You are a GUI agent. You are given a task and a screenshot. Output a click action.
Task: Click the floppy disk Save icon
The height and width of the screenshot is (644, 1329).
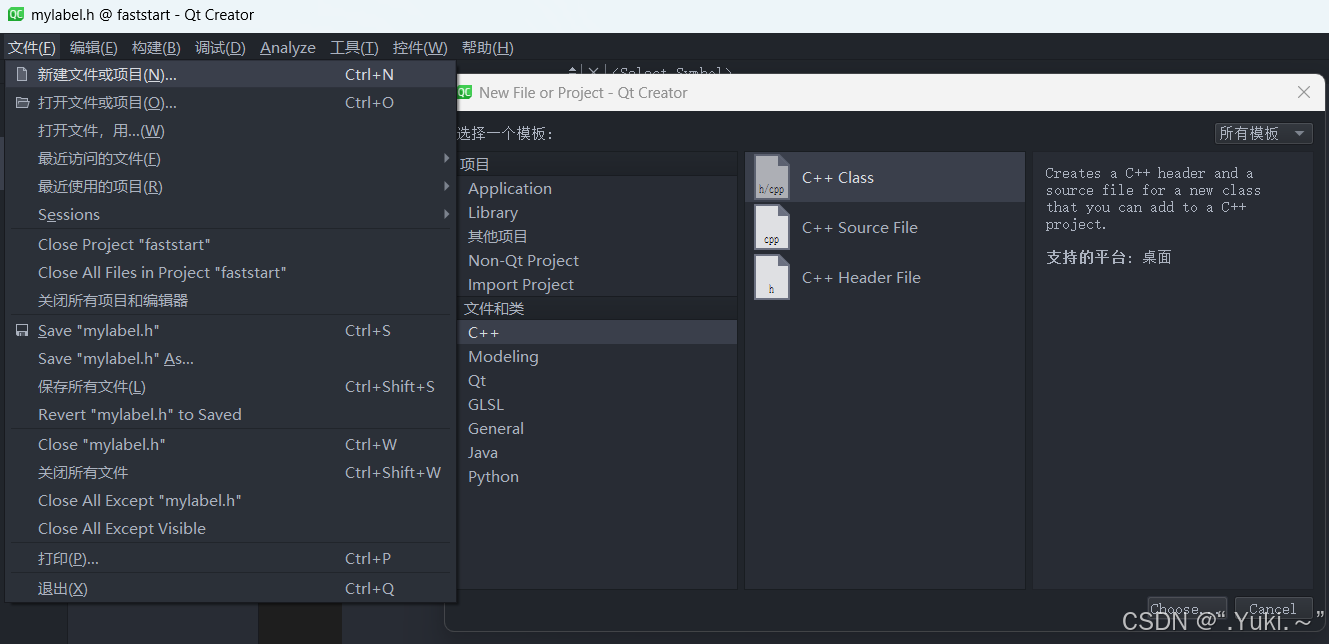click(22, 330)
